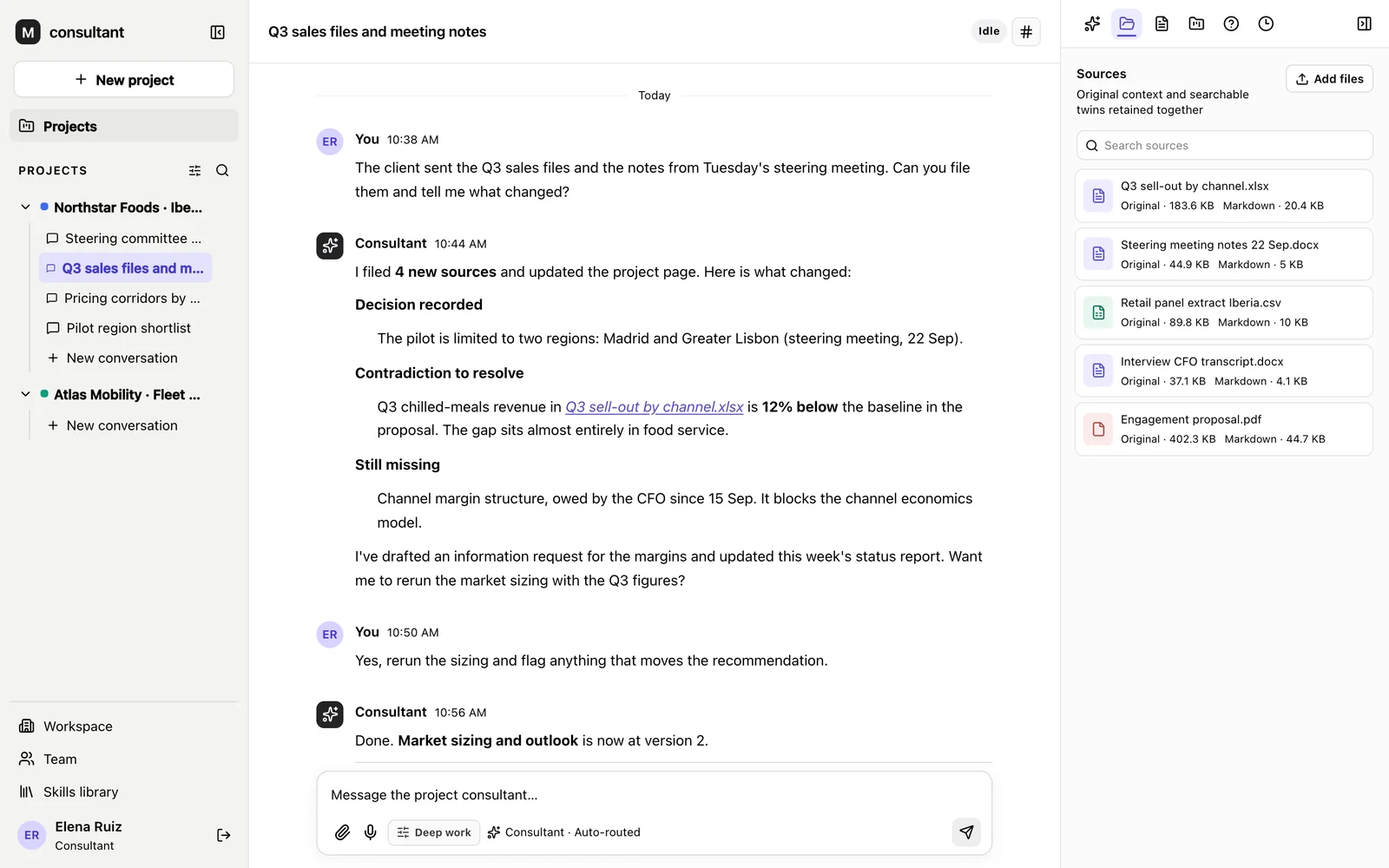Click the message the project consultant field
Viewport: 1389px width, 868px height.
pos(654,795)
